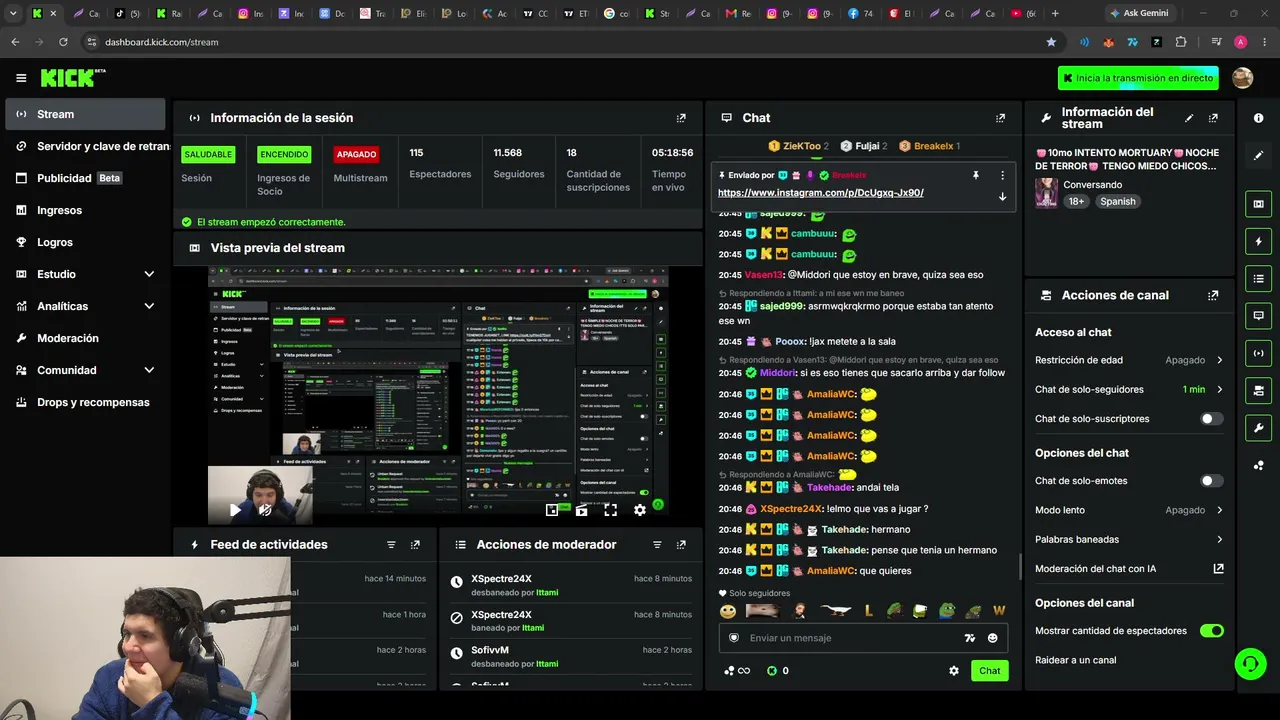Send message with the green Chat button
Screen dimensions: 1280x720
coord(989,671)
